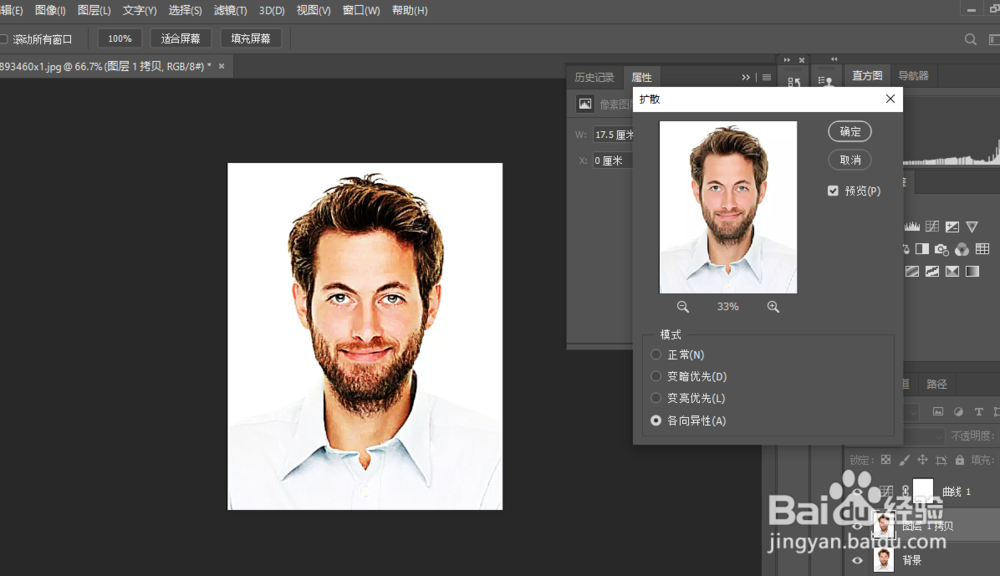Click the collapsed history-style panel icon
The height and width of the screenshot is (576, 1000).
coord(793,82)
